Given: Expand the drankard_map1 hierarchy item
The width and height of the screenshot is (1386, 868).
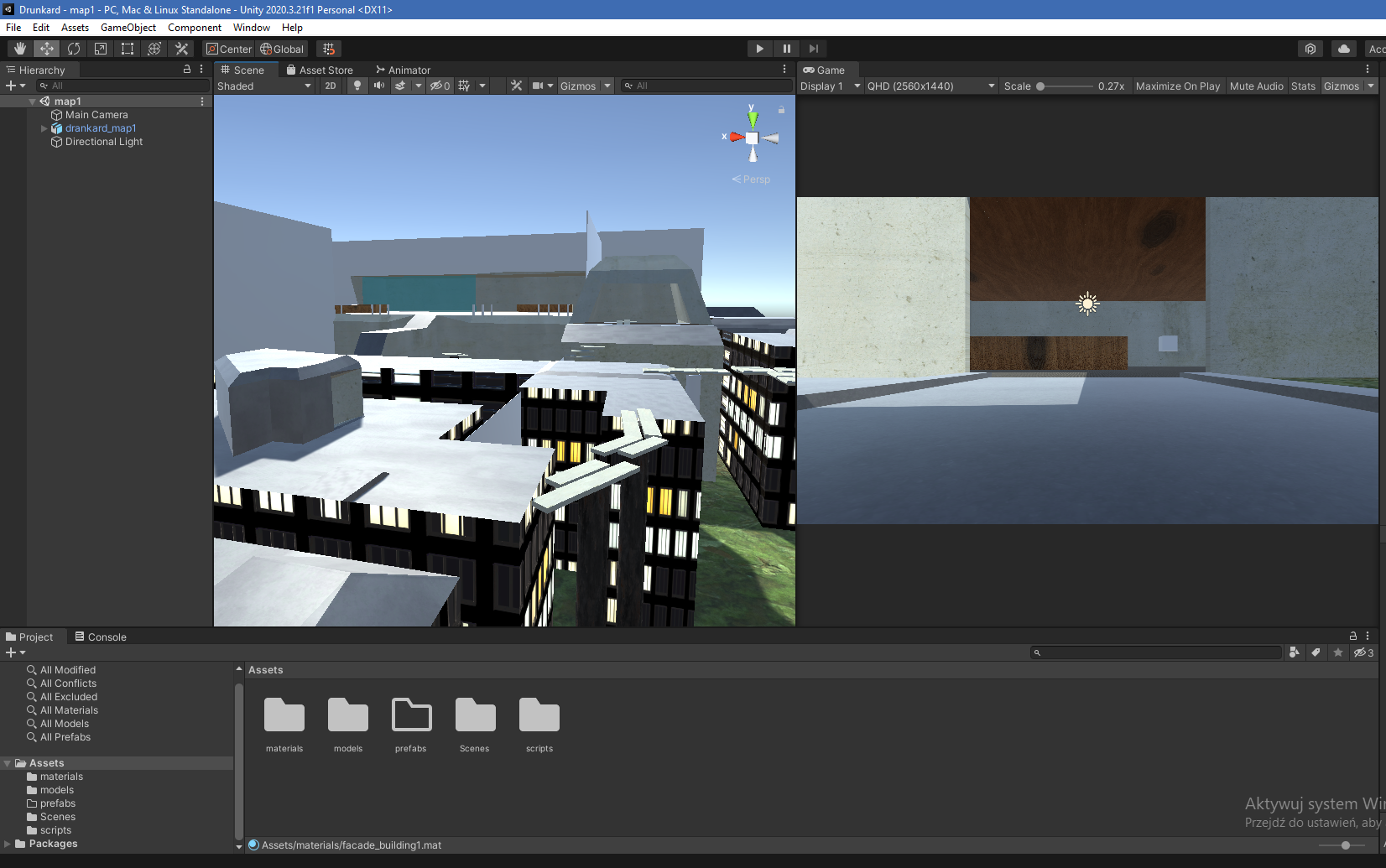Looking at the screenshot, I should click(44, 127).
